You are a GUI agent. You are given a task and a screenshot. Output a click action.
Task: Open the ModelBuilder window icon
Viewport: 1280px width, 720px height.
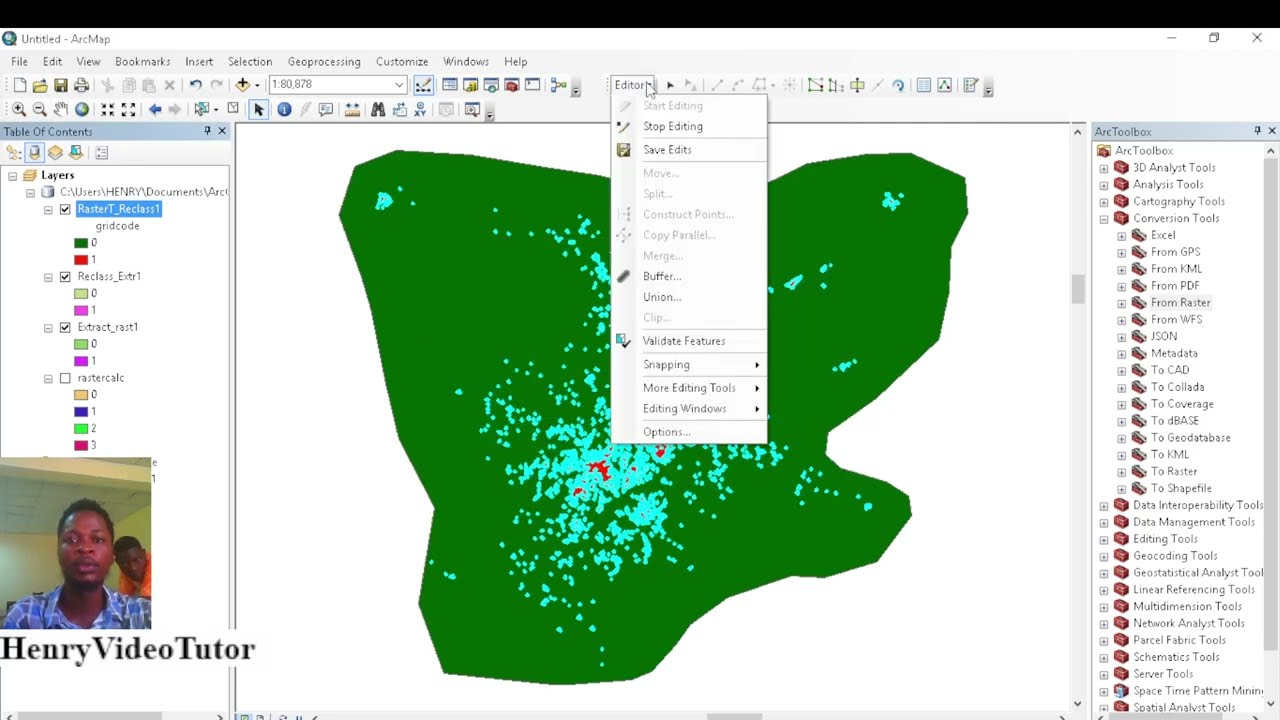(x=559, y=86)
